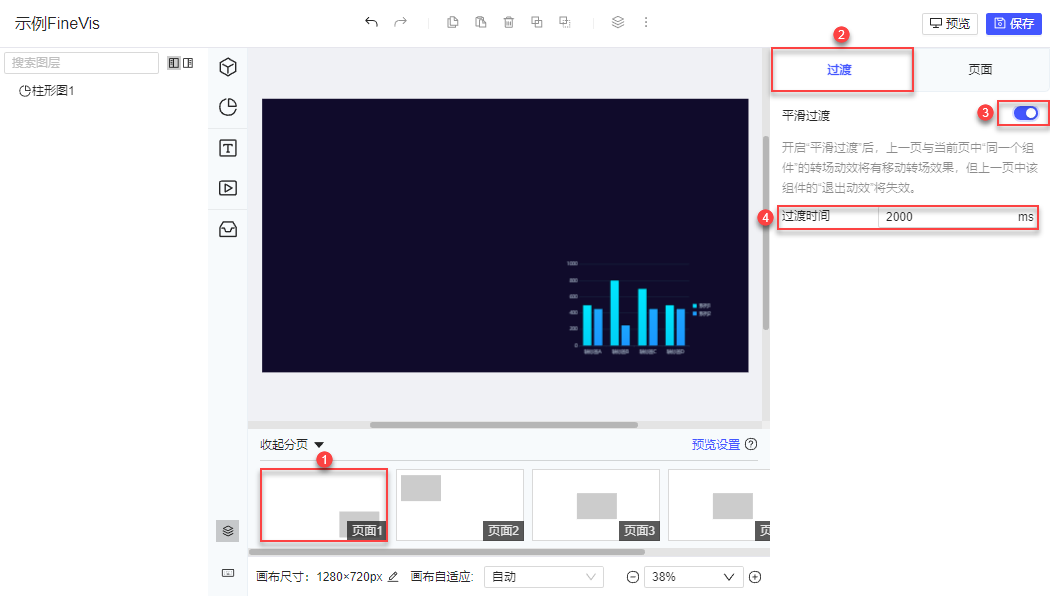Select the text component tool

[x=228, y=148]
